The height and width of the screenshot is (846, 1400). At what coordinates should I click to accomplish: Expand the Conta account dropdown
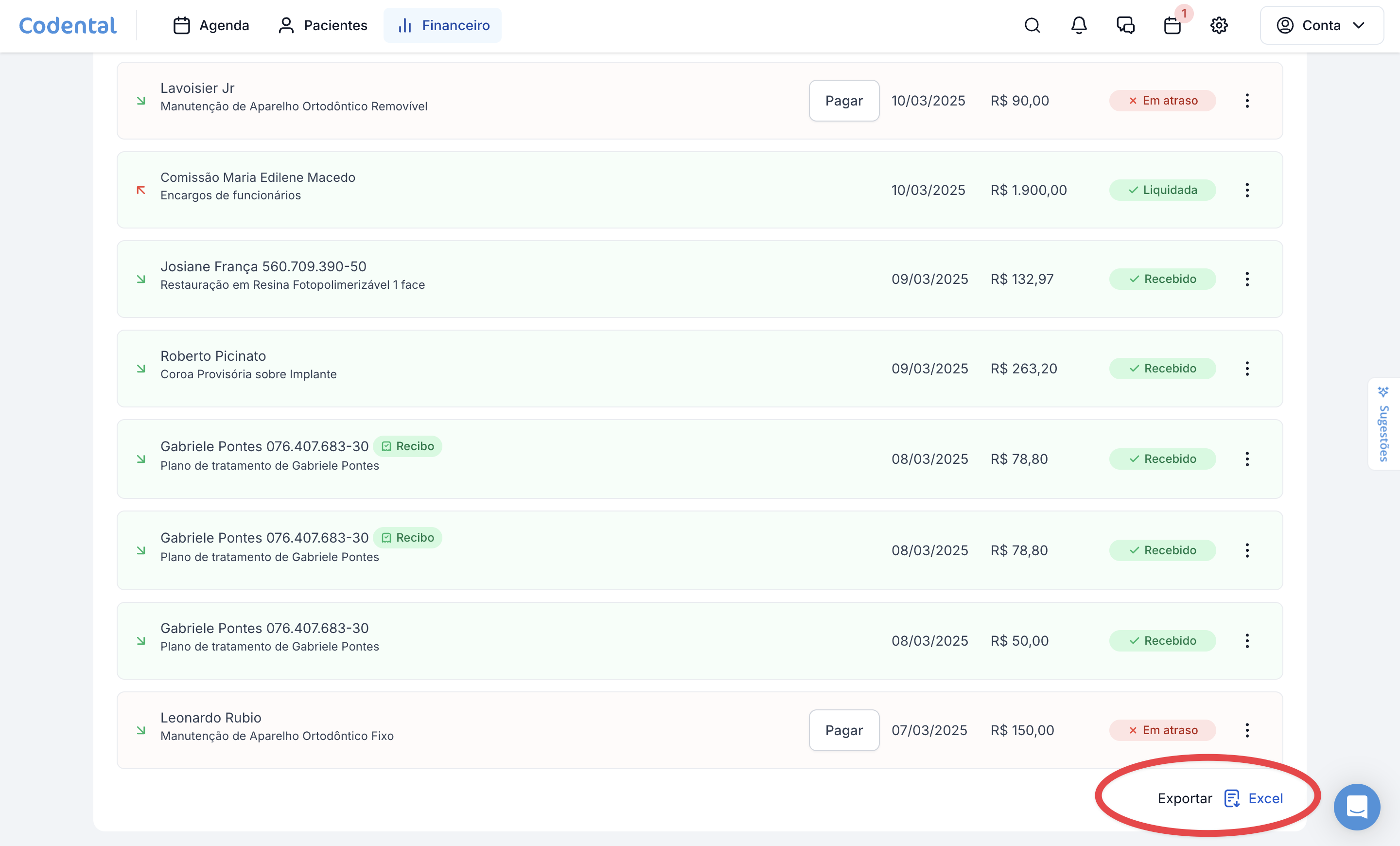click(1321, 26)
